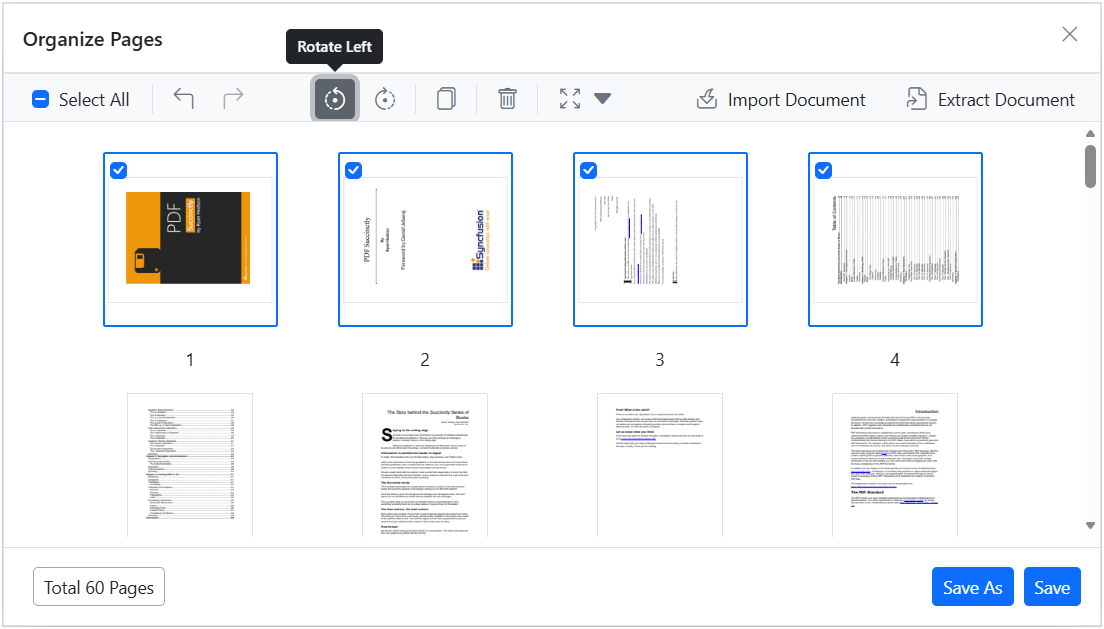The width and height of the screenshot is (1104, 629).
Task: Click Extract Document in toolbar
Action: pos(991,99)
